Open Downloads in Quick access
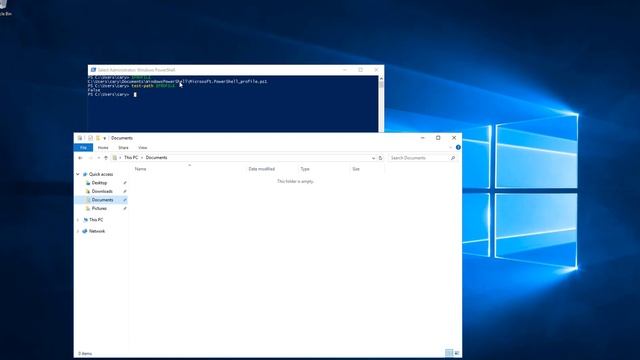 (102, 191)
